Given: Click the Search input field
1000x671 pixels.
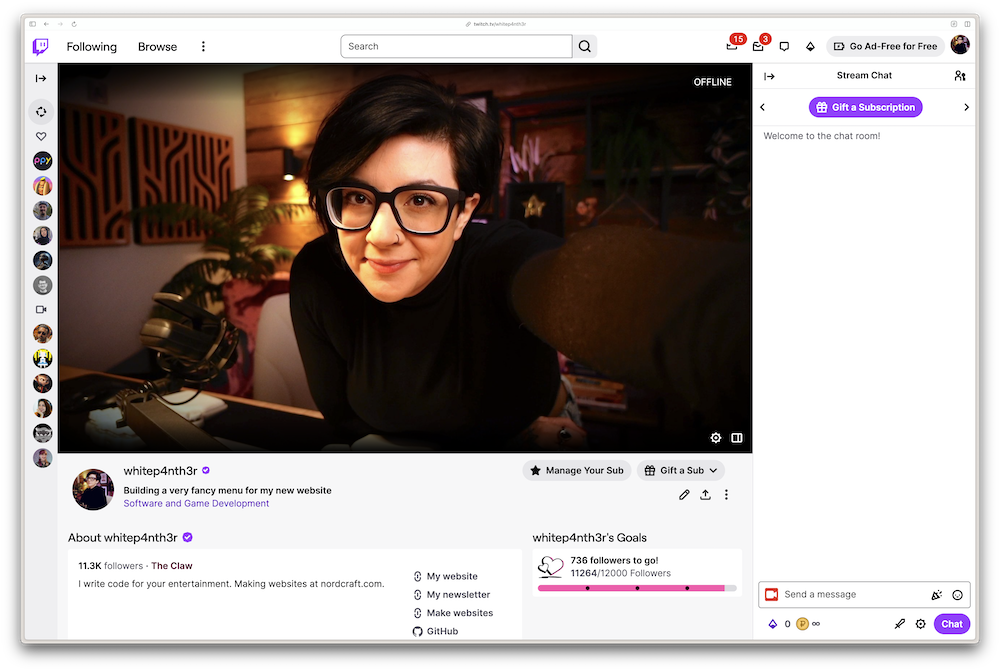Looking at the screenshot, I should click(456, 46).
